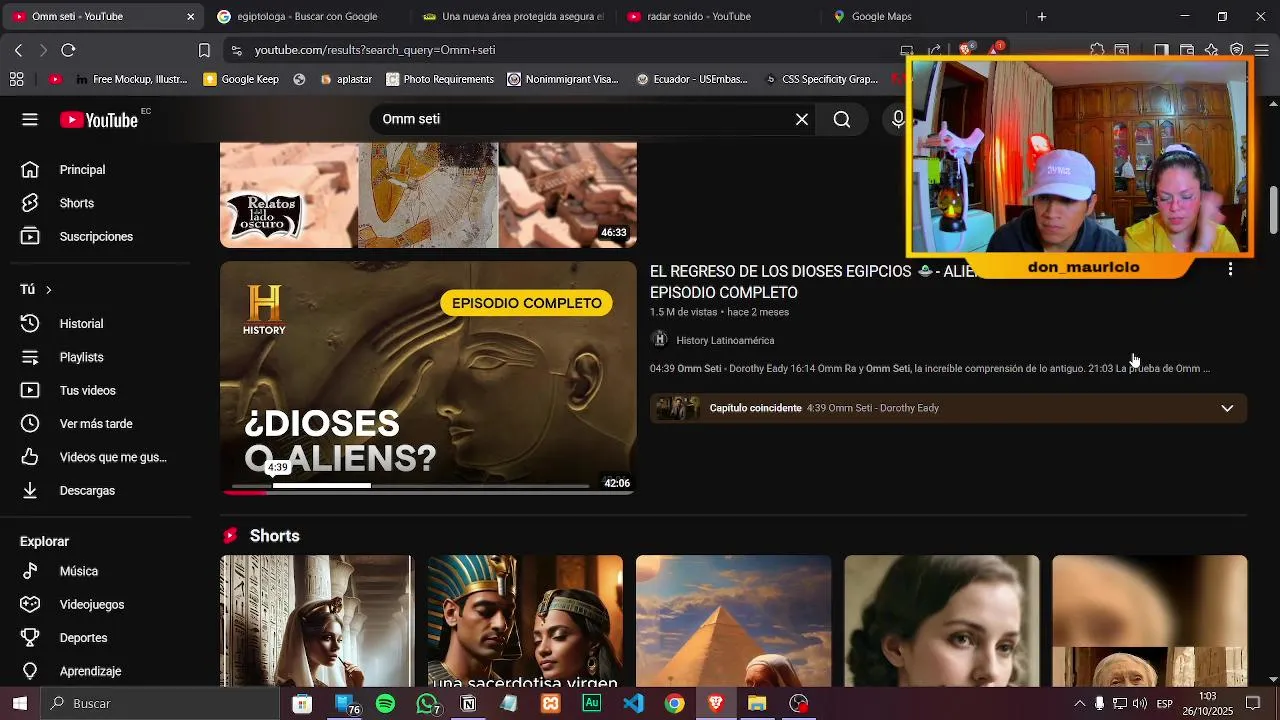The width and height of the screenshot is (1280, 720).
Task: Start voice search with the microphone
Action: [898, 119]
